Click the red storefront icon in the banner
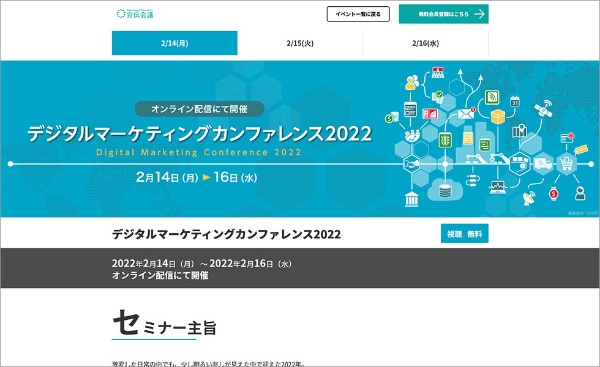The height and width of the screenshot is (367, 600). pyautogui.click(x=437, y=72)
